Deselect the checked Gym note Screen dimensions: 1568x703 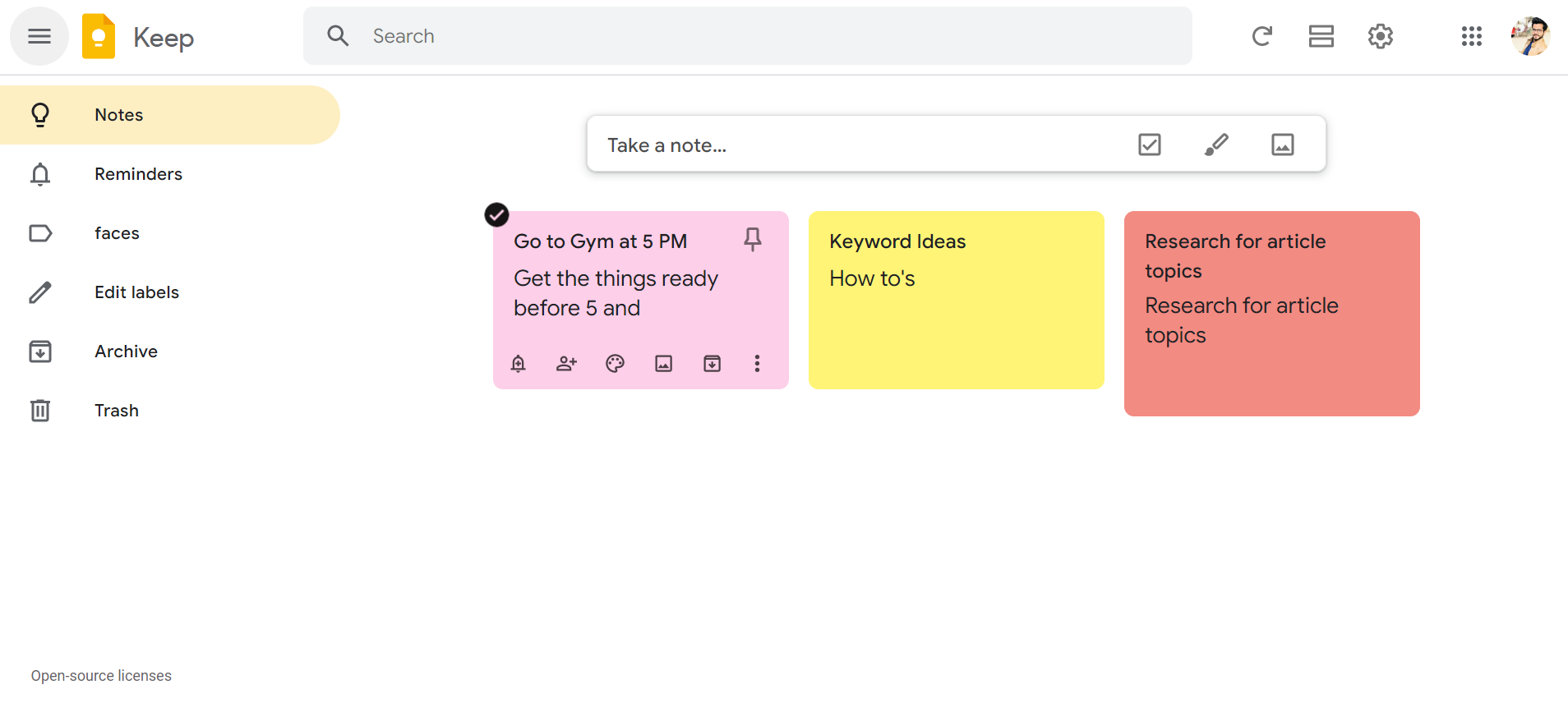tap(496, 215)
